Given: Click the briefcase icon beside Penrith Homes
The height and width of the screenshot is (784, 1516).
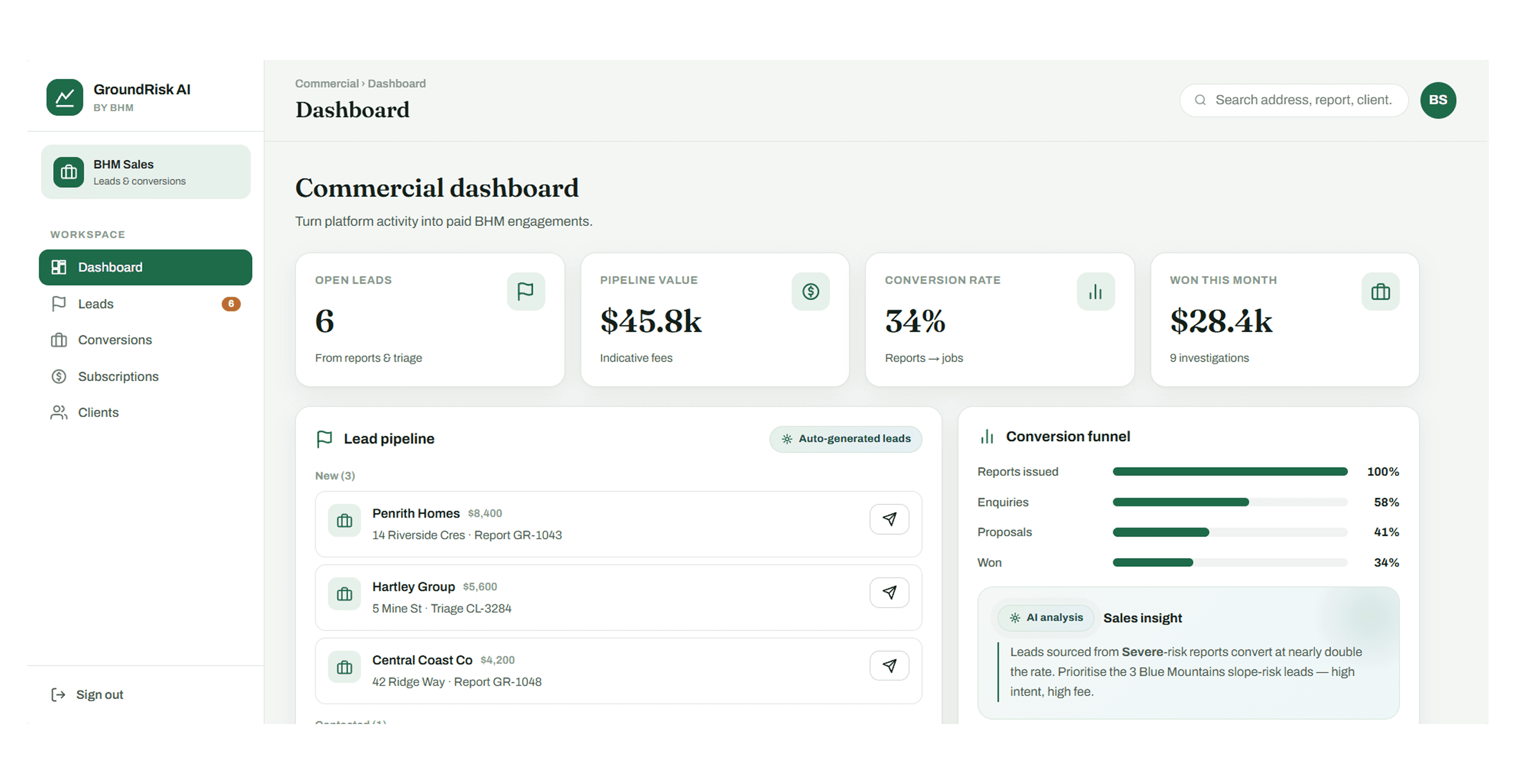Looking at the screenshot, I should point(344,520).
